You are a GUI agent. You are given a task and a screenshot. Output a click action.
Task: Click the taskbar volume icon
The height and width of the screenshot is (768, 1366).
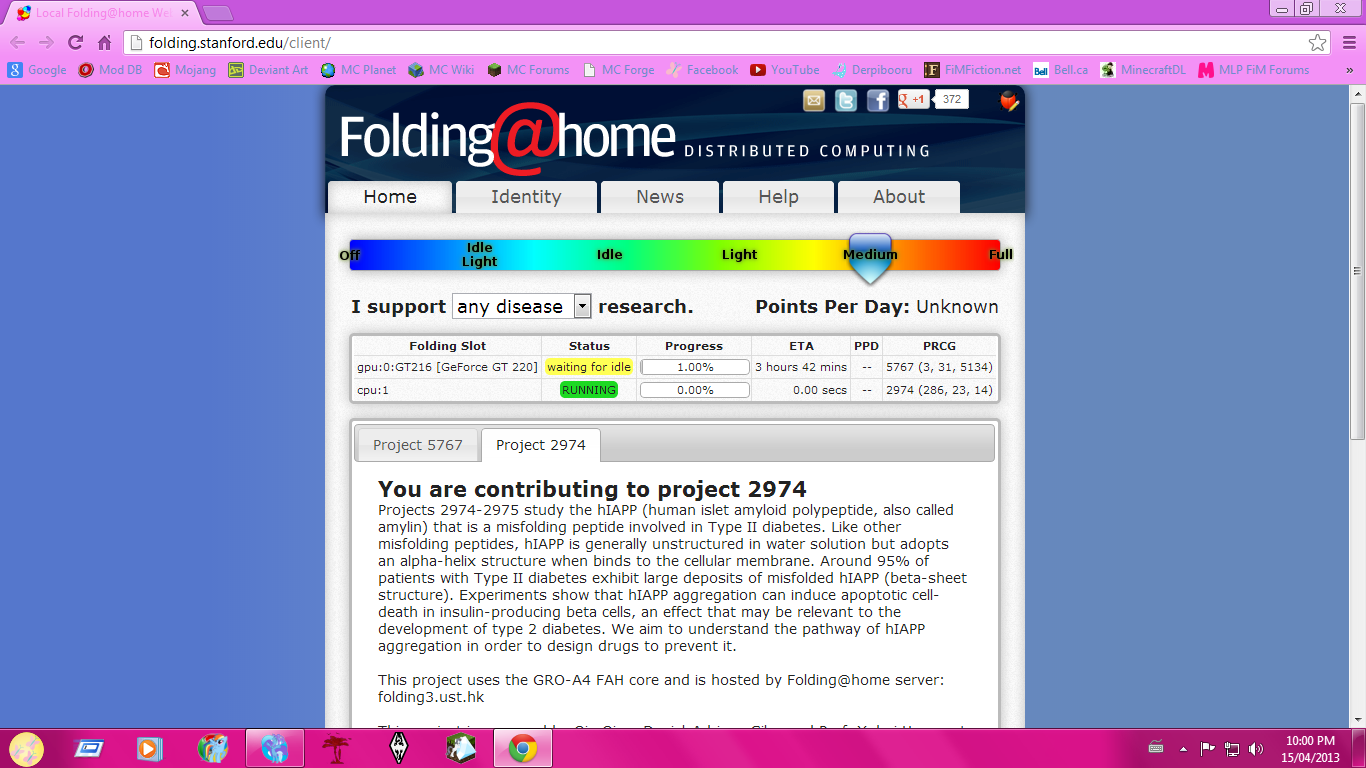pyautogui.click(x=1256, y=748)
